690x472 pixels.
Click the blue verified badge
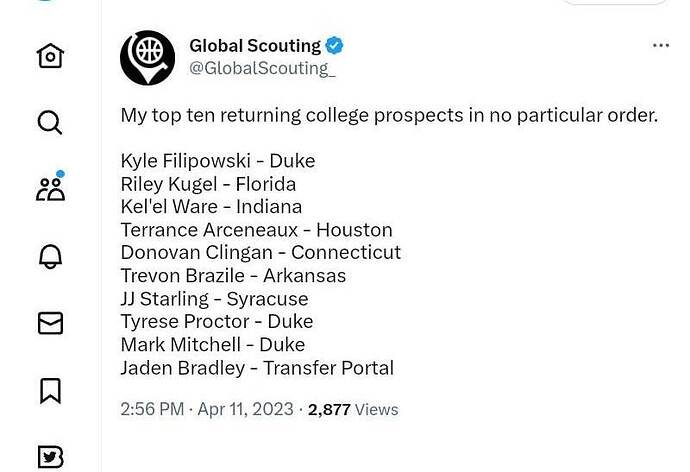click(x=334, y=45)
